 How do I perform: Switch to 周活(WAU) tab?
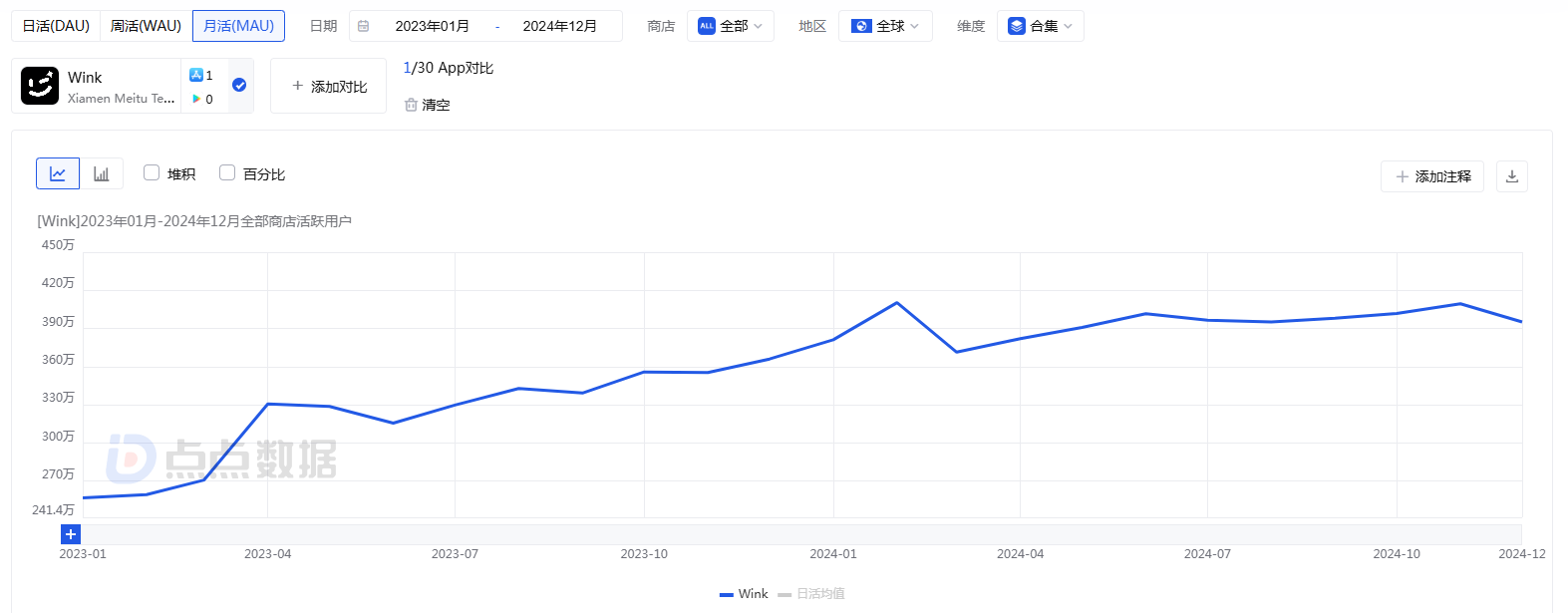[146, 26]
